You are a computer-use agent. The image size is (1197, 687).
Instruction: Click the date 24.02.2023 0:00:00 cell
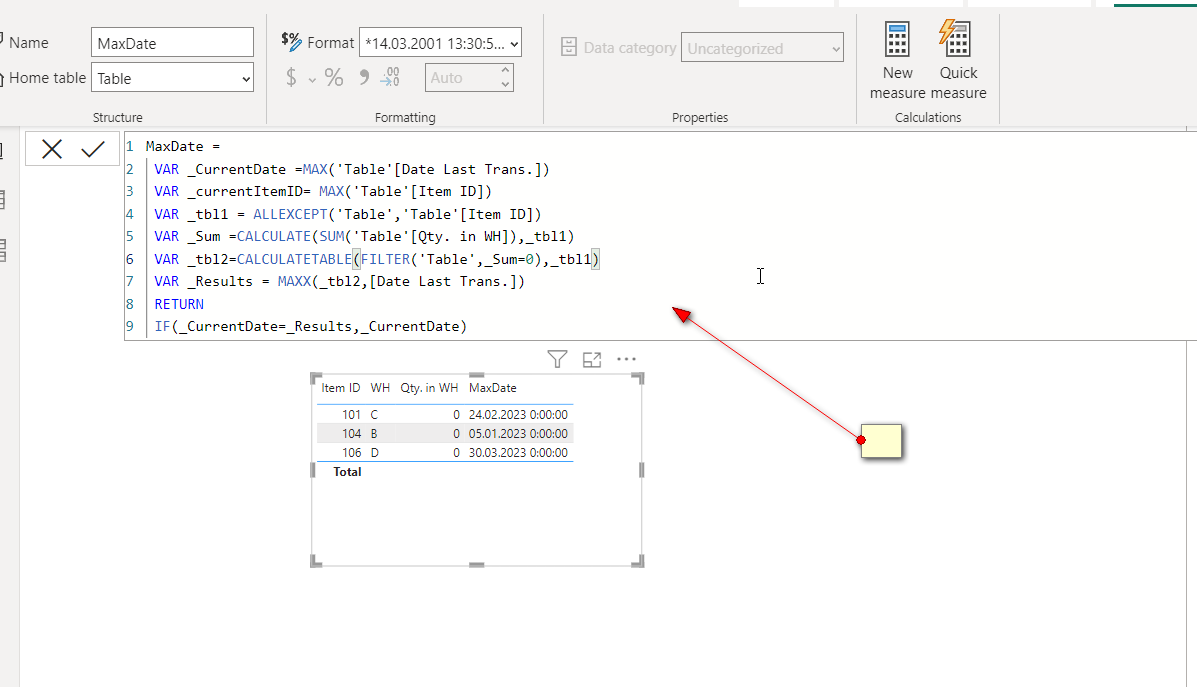[x=518, y=414]
